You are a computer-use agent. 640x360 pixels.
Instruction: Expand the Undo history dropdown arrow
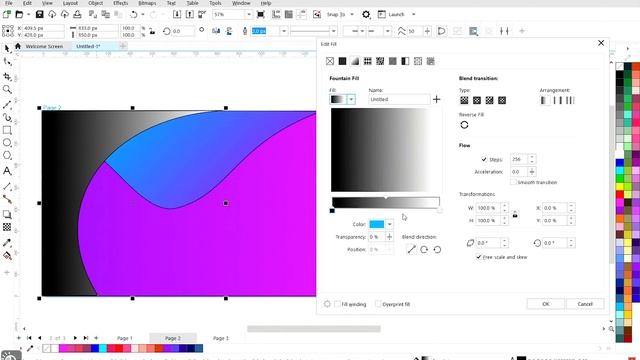(142, 14)
